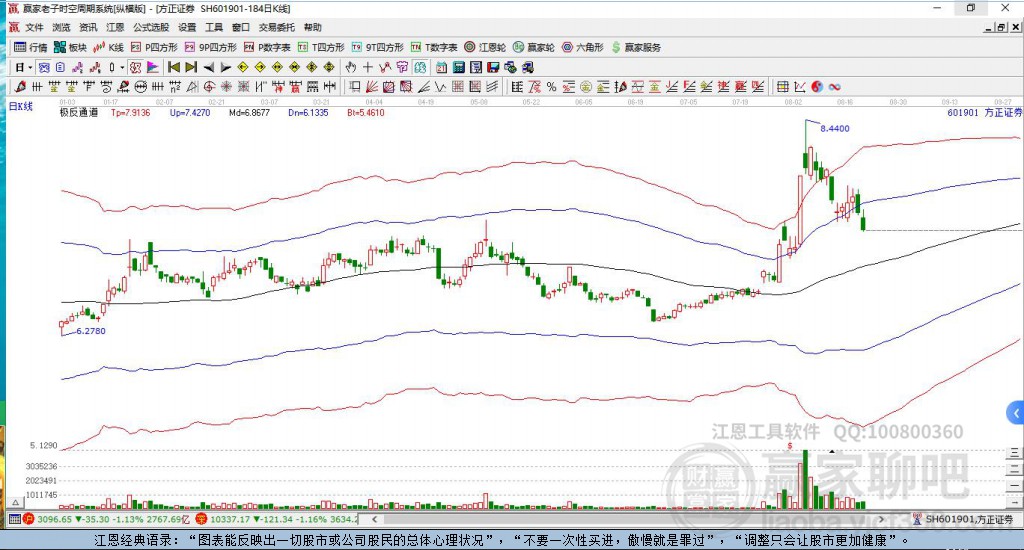Click the red infinity symbol icon
Image resolution: width=1024 pixels, height=550 pixels.
click(835, 86)
